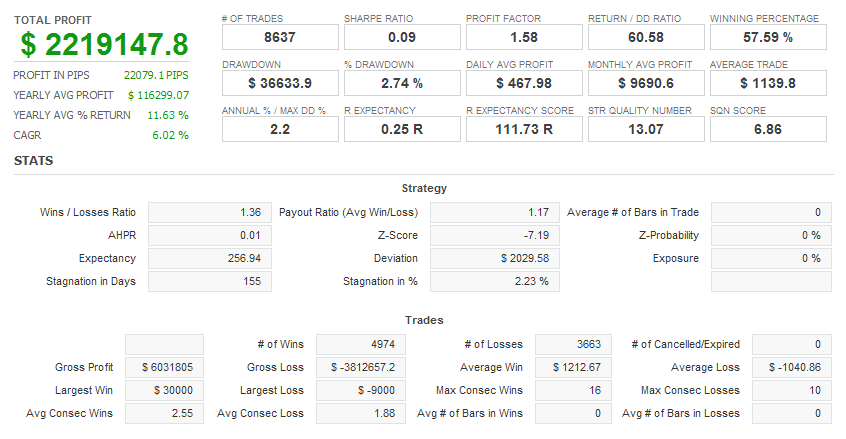The width and height of the screenshot is (846, 439).
Task: Click the Total Profit dollar amount
Action: [x=103, y=44]
